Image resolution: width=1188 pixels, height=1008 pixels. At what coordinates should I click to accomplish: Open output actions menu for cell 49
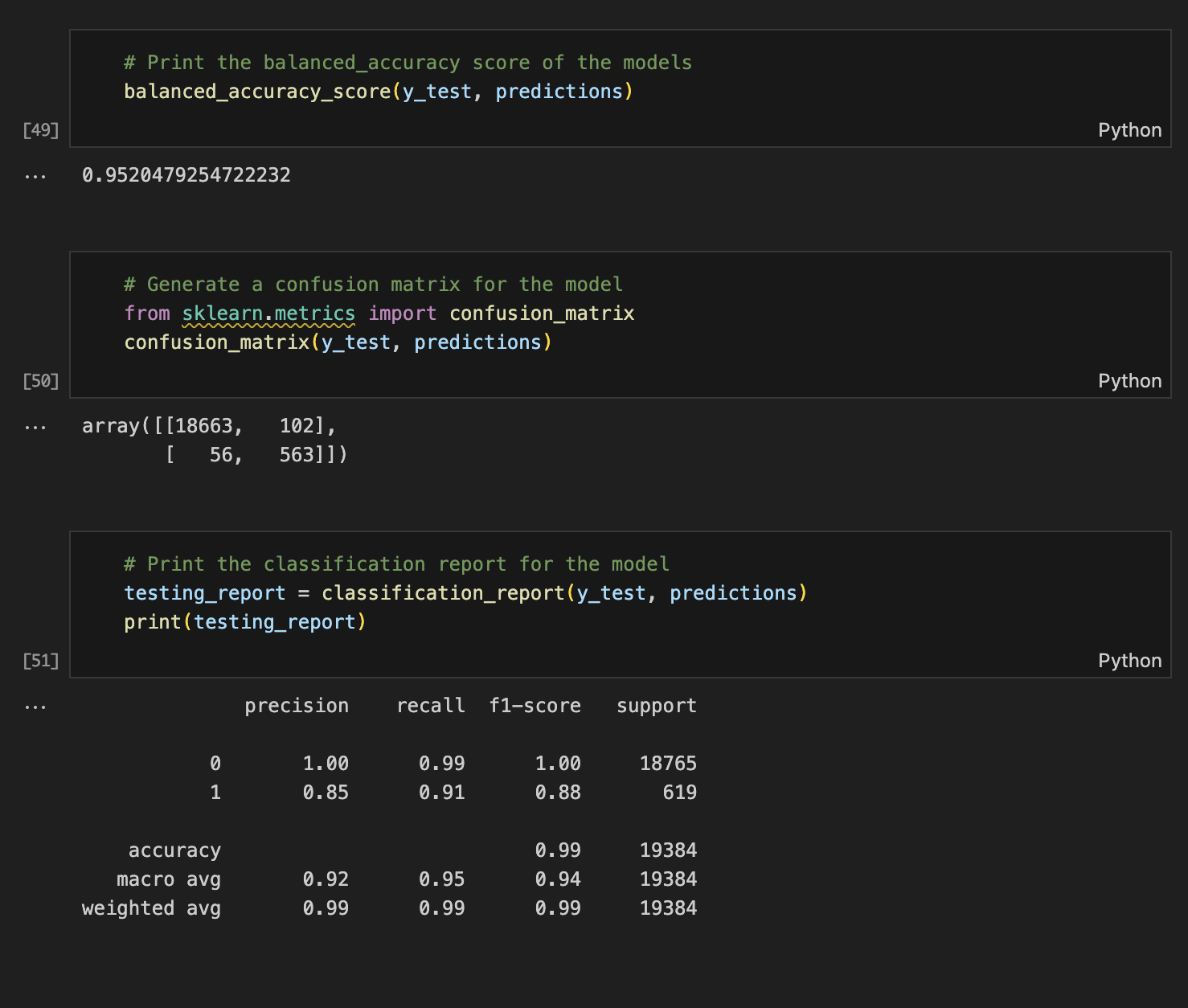pos(35,176)
